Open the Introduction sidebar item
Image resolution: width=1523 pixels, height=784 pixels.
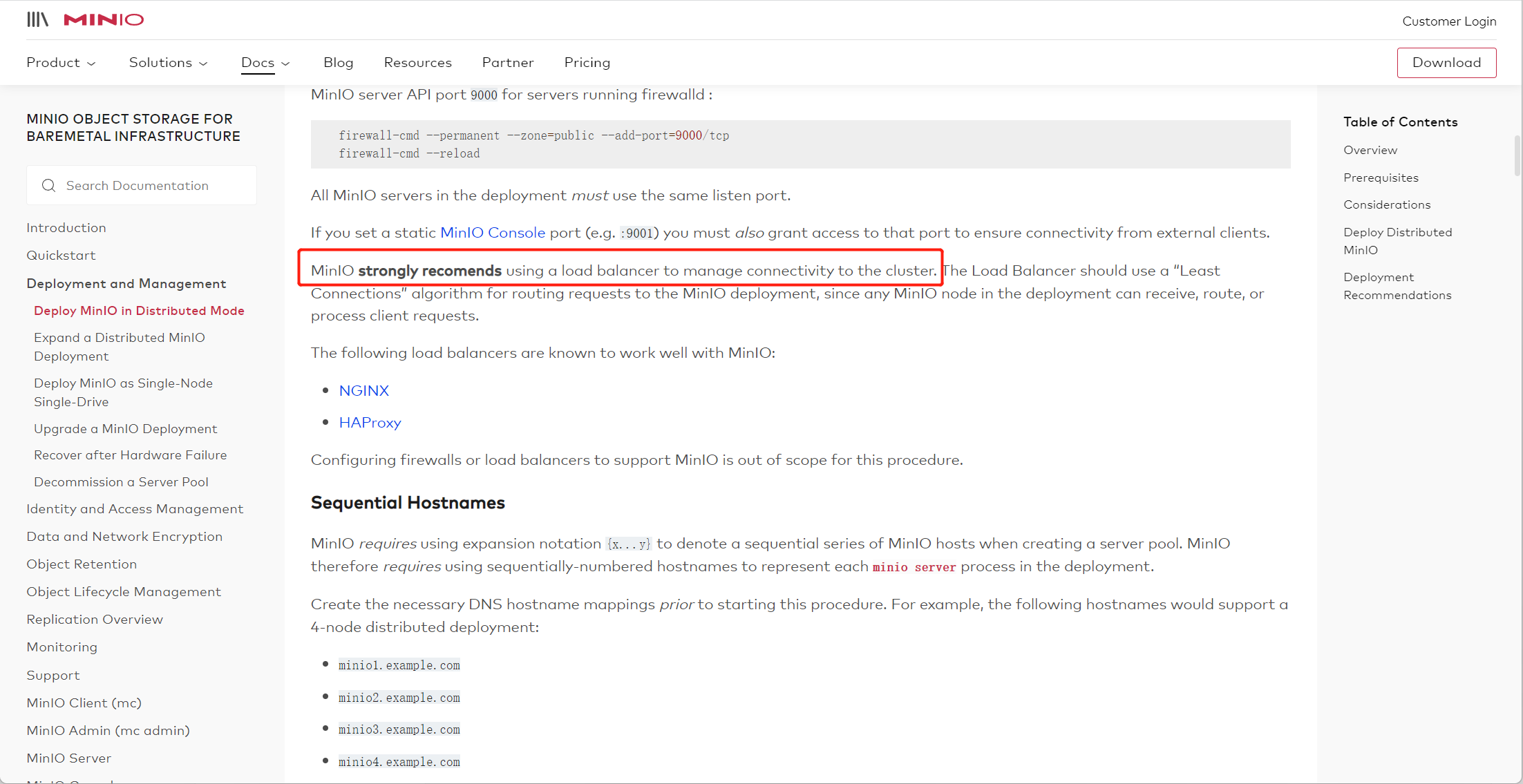(66, 228)
